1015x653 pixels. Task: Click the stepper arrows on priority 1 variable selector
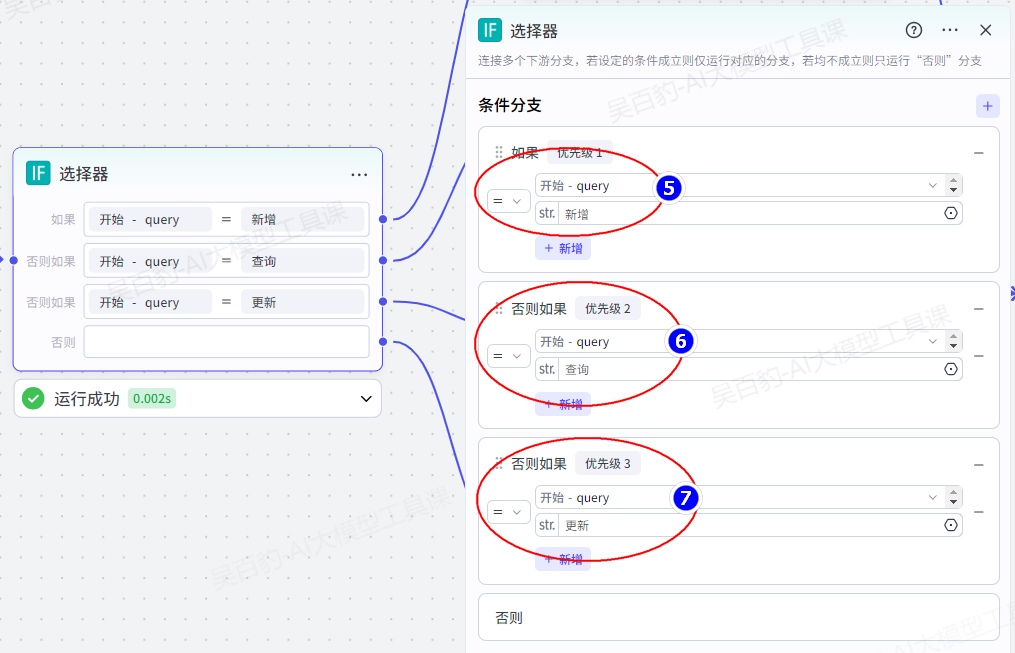pos(953,186)
